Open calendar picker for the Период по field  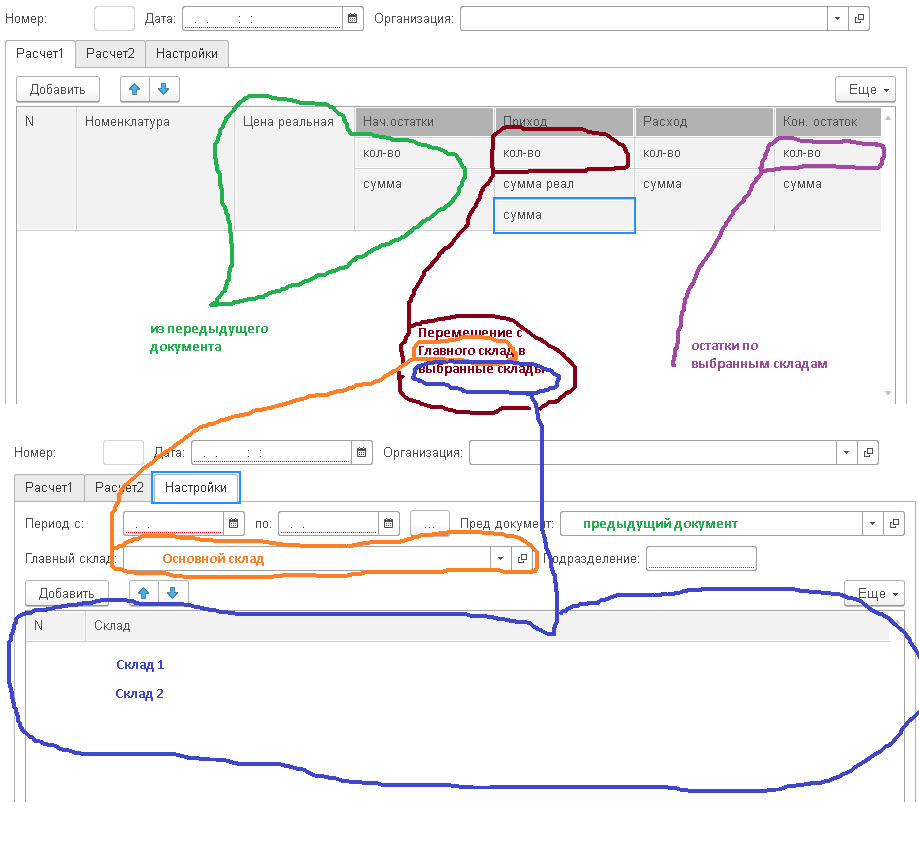click(x=389, y=523)
